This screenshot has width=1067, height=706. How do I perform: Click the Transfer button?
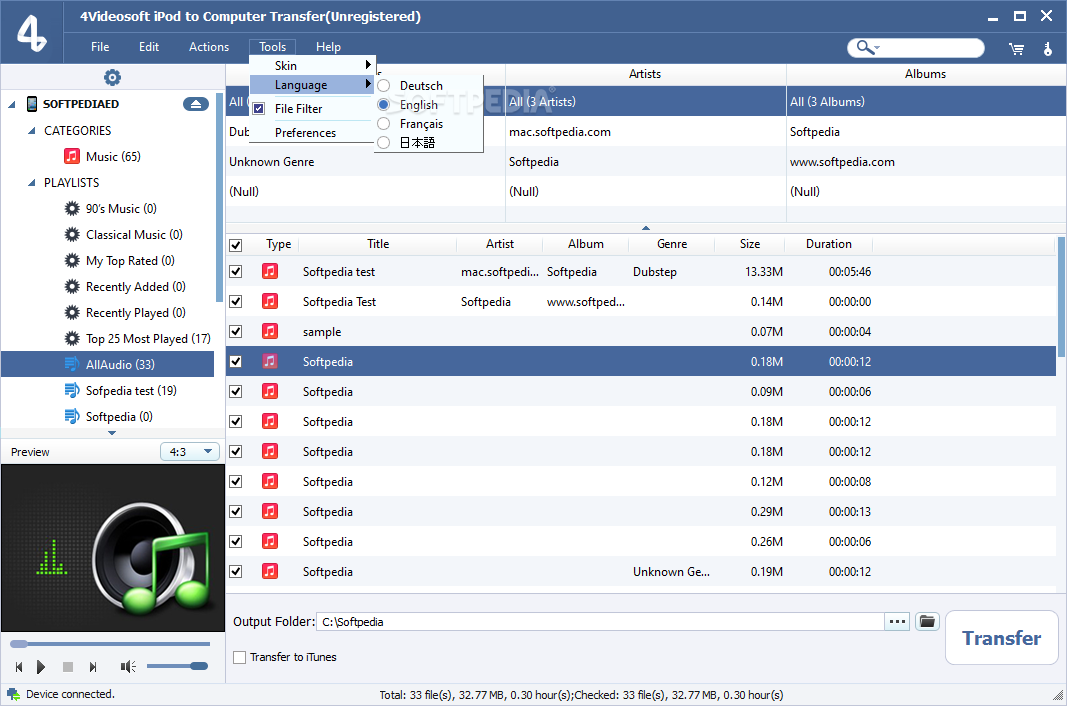pyautogui.click(x=1001, y=638)
